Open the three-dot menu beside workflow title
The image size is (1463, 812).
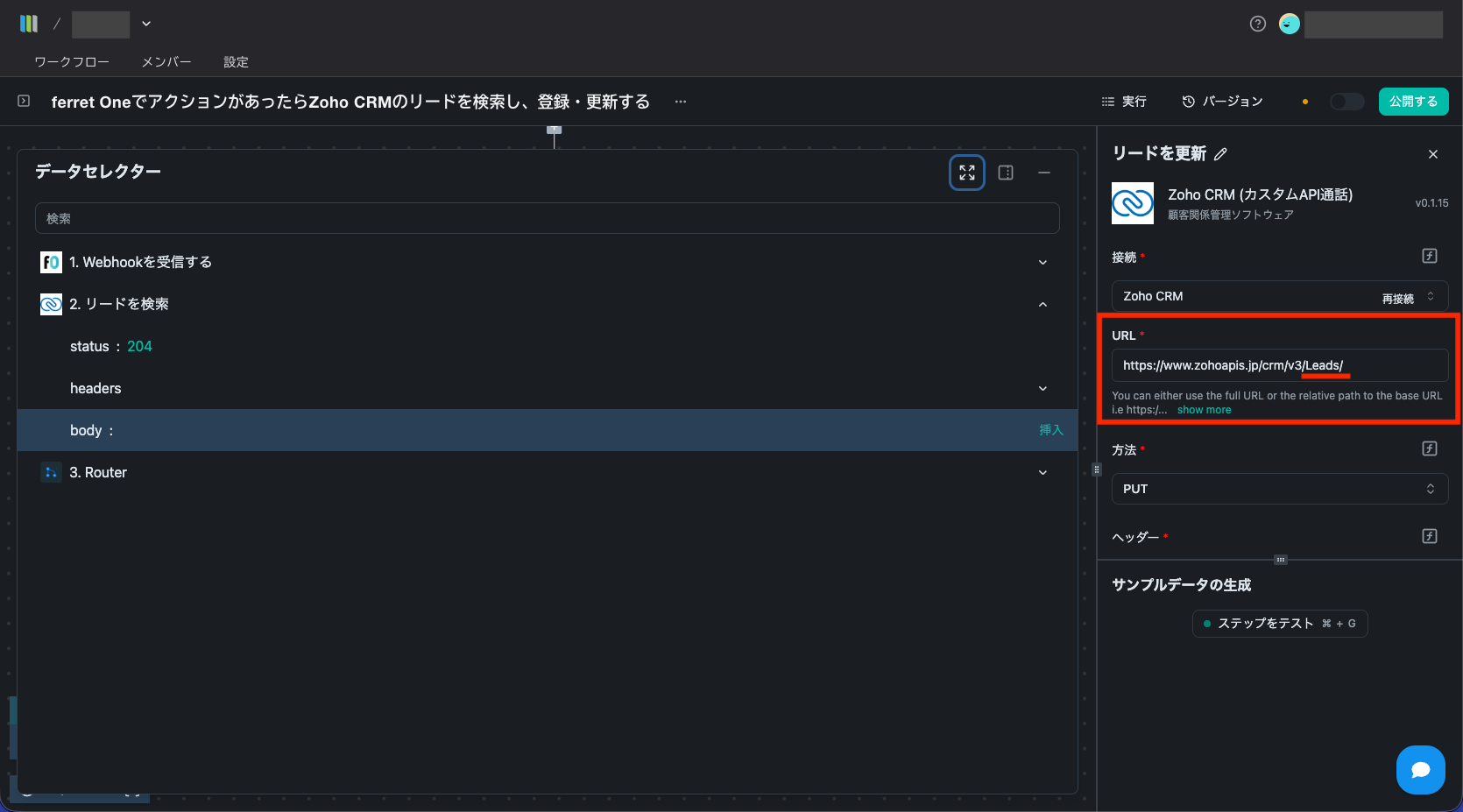[x=681, y=102]
